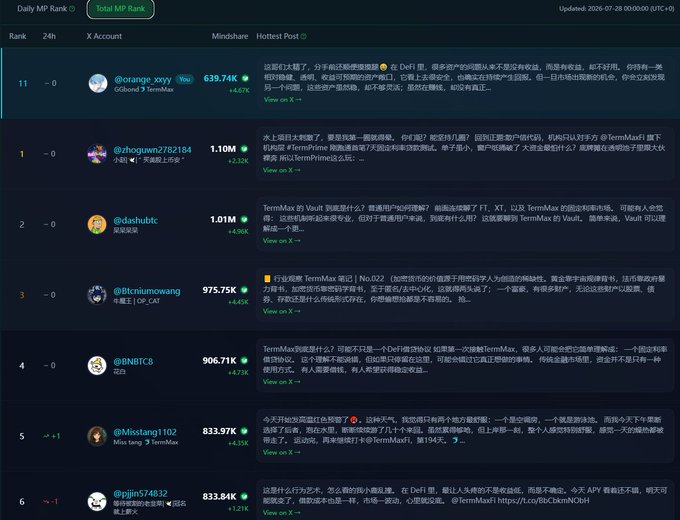This screenshot has width=680, height=520.
Task: Open View on X for @Btcniumowang post
Action: click(282, 311)
